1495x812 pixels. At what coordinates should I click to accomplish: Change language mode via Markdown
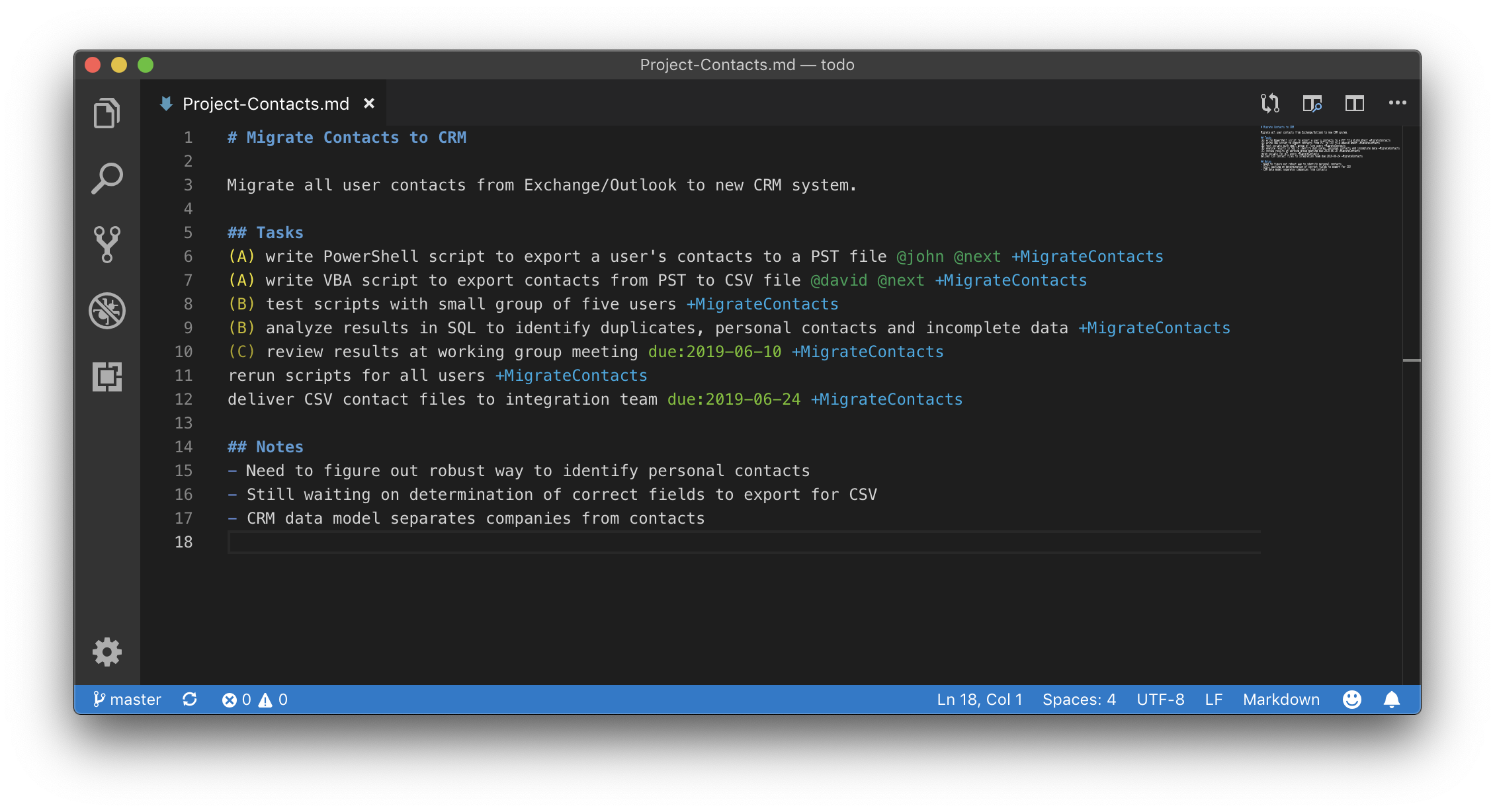click(x=1281, y=700)
